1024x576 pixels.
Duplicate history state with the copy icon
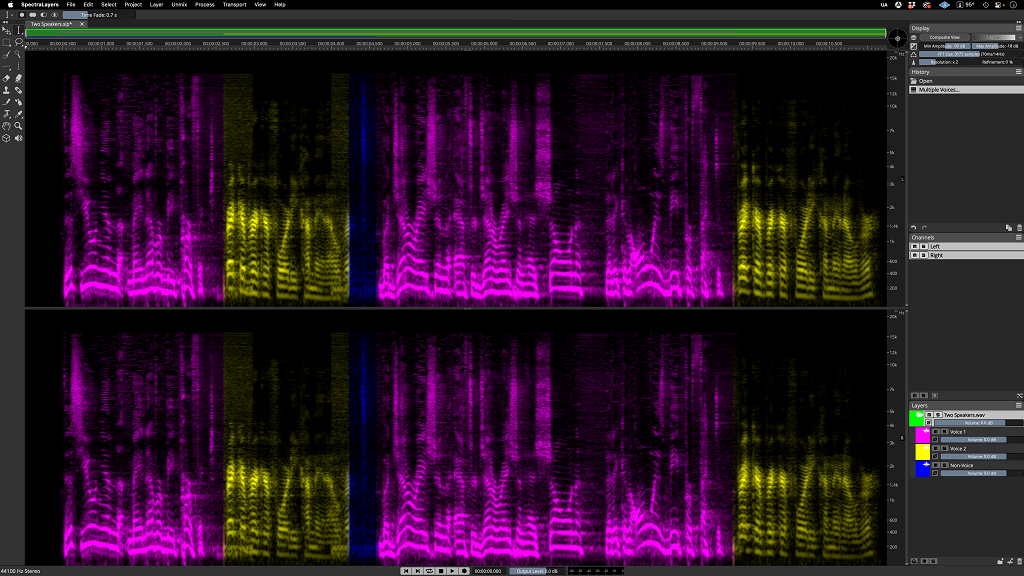tap(1009, 227)
